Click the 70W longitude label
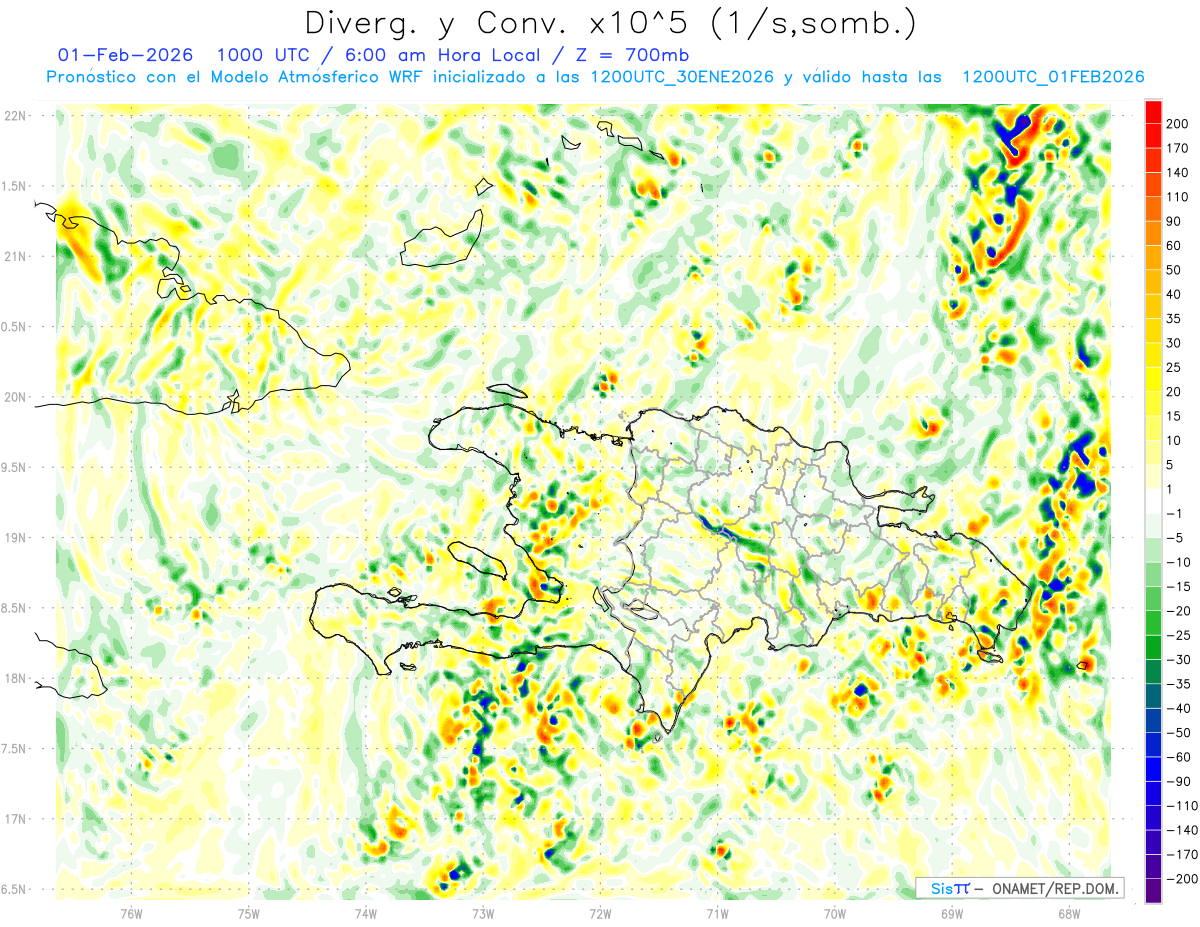The width and height of the screenshot is (1200, 927). pyautogui.click(x=835, y=914)
